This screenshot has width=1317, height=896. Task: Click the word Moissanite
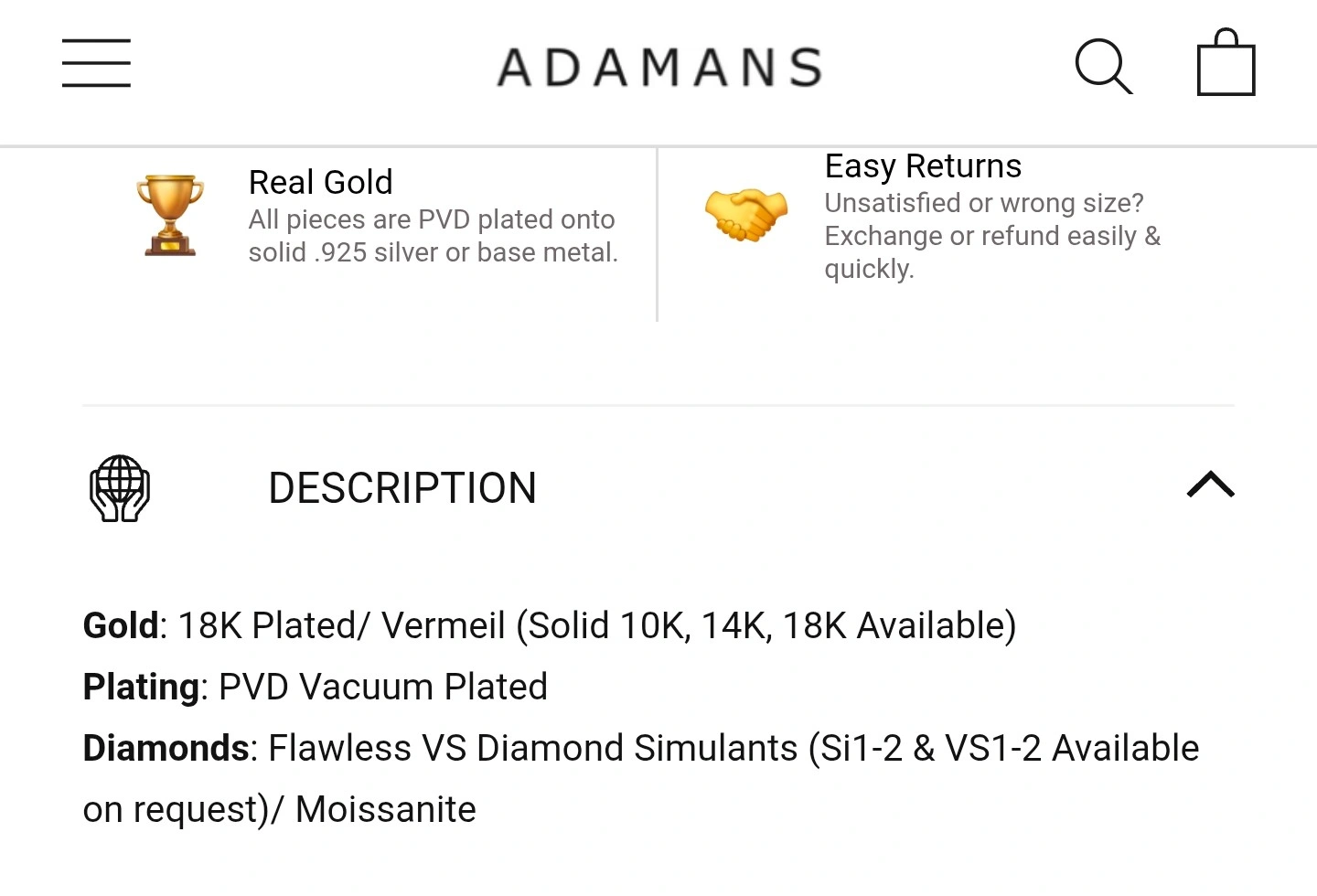[x=386, y=810]
